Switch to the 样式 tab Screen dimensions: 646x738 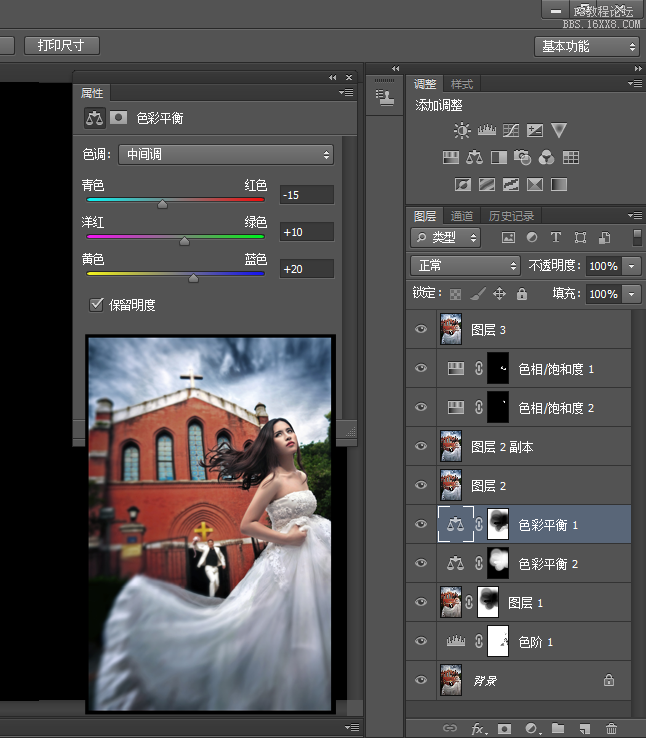[462, 84]
